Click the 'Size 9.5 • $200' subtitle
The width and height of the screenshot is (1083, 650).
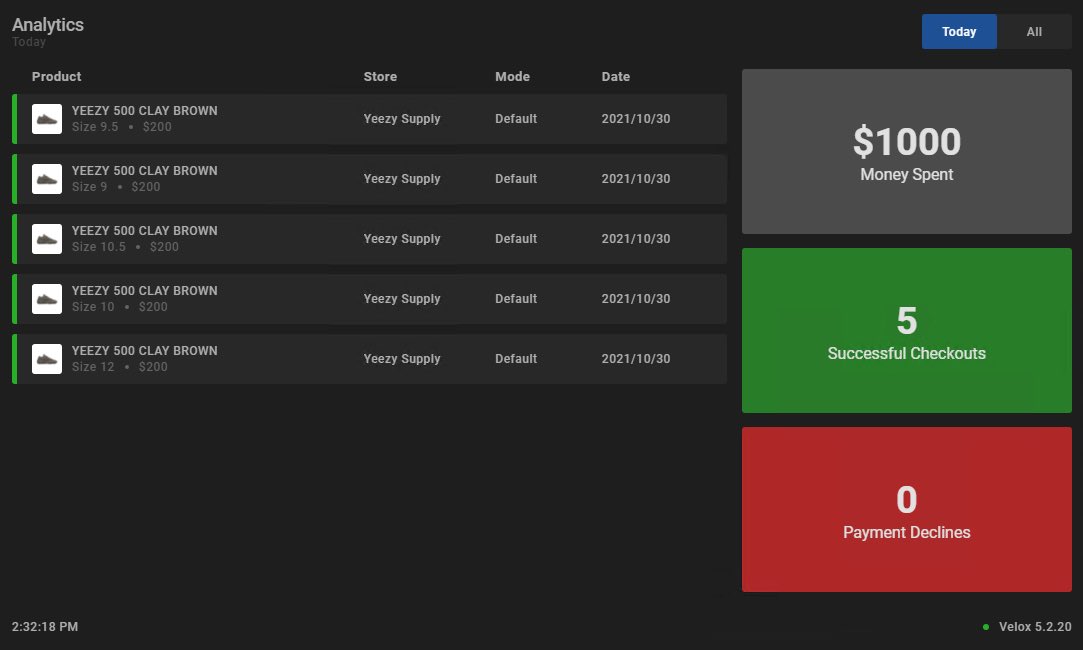[x=122, y=127]
